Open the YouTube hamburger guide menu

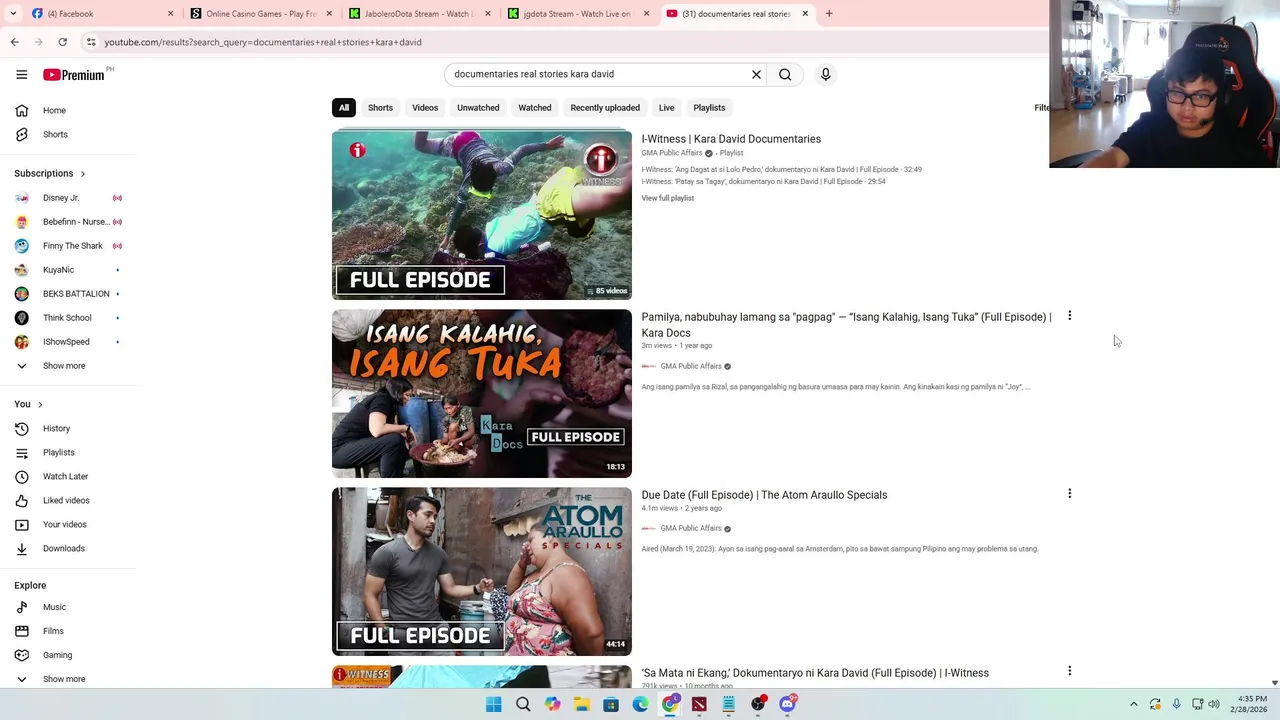click(21, 74)
